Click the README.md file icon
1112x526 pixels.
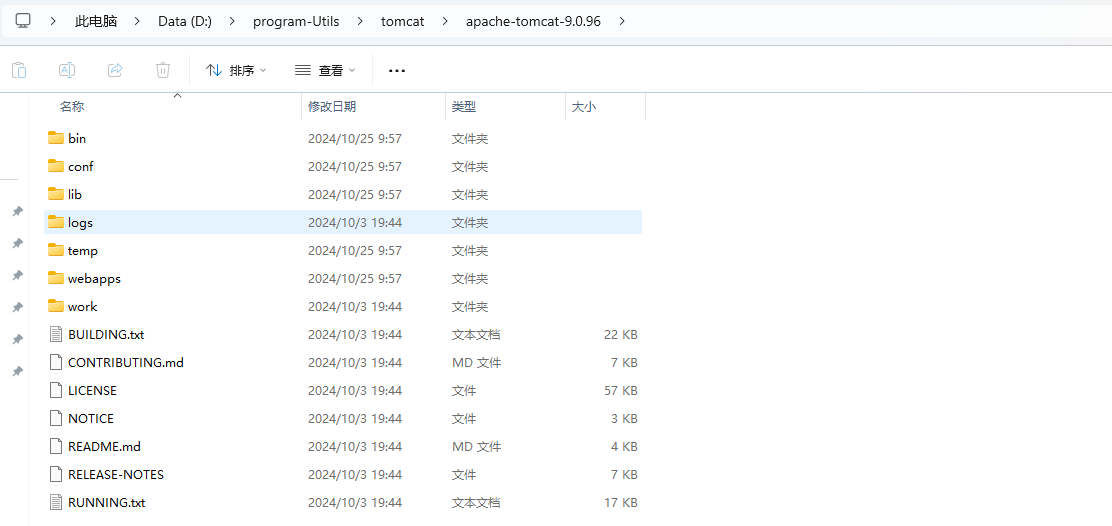tap(56, 446)
